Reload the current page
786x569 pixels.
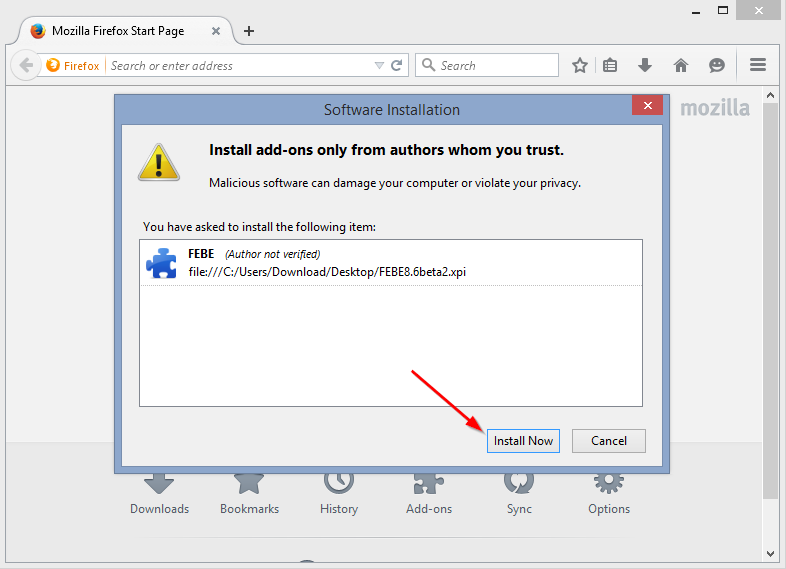(x=397, y=66)
